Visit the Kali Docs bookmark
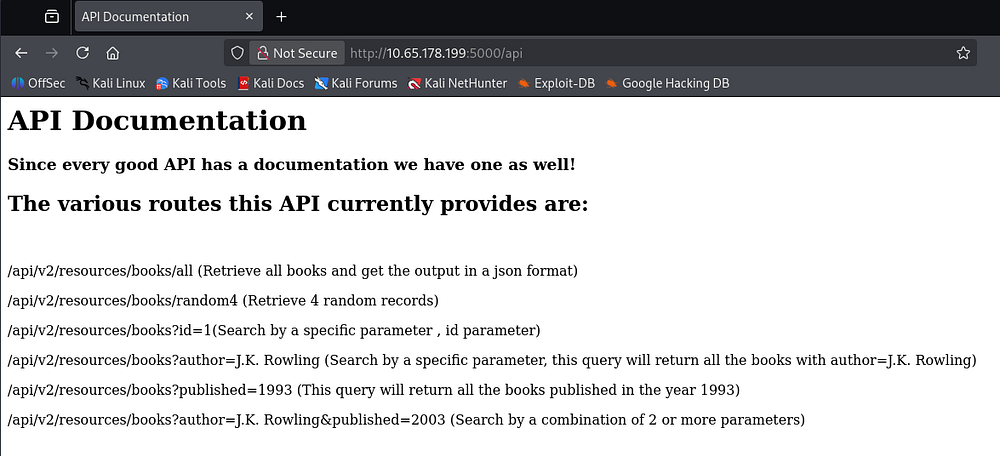This screenshot has width=1000, height=456. [270, 83]
